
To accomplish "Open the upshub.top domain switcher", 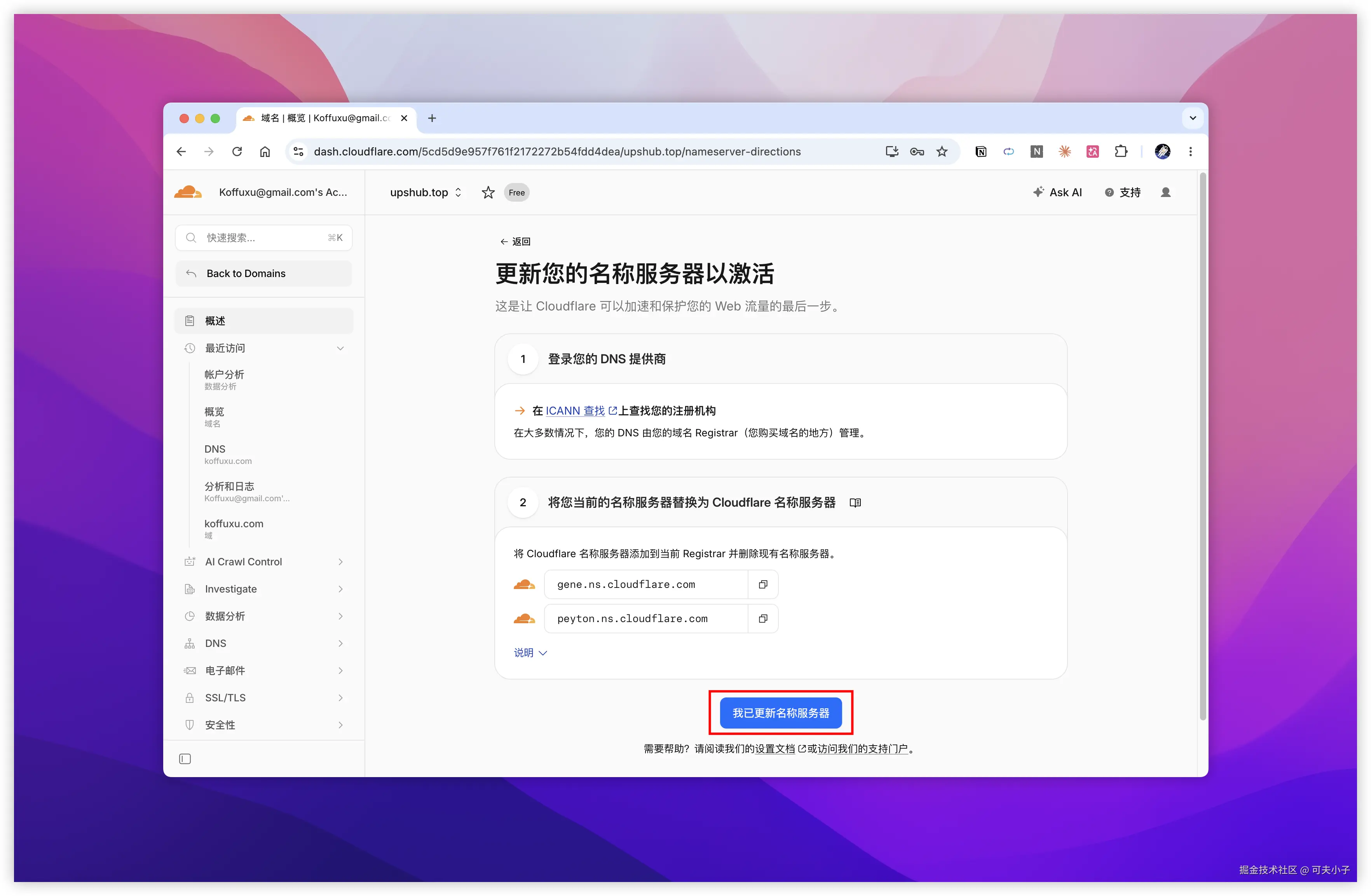I will click(x=426, y=192).
